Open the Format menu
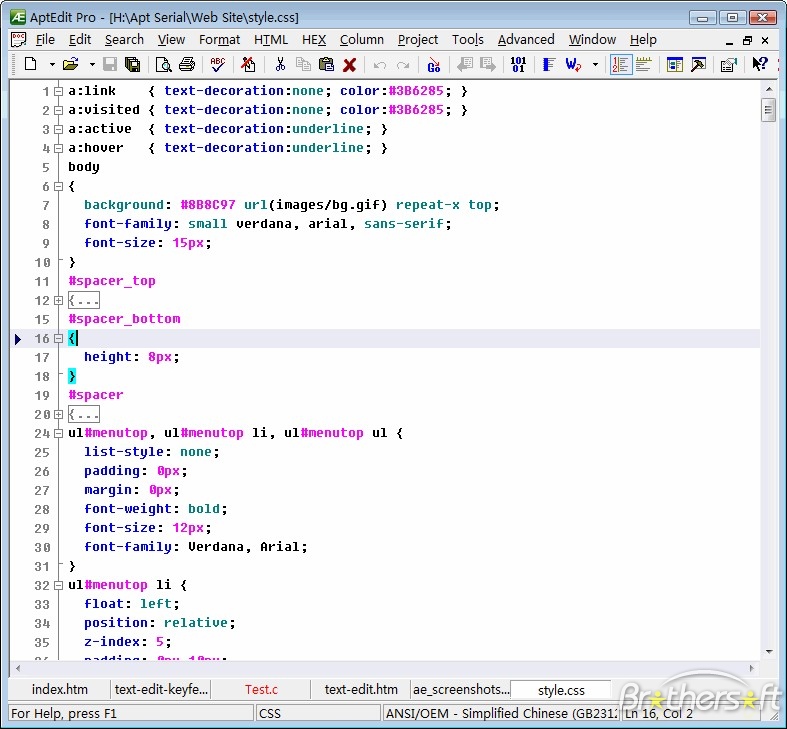The height and width of the screenshot is (729, 787). click(x=219, y=40)
